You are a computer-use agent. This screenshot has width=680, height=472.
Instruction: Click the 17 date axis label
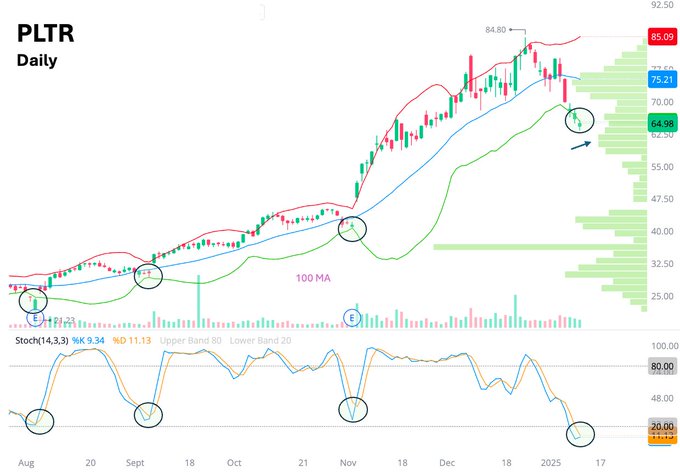pyautogui.click(x=600, y=463)
